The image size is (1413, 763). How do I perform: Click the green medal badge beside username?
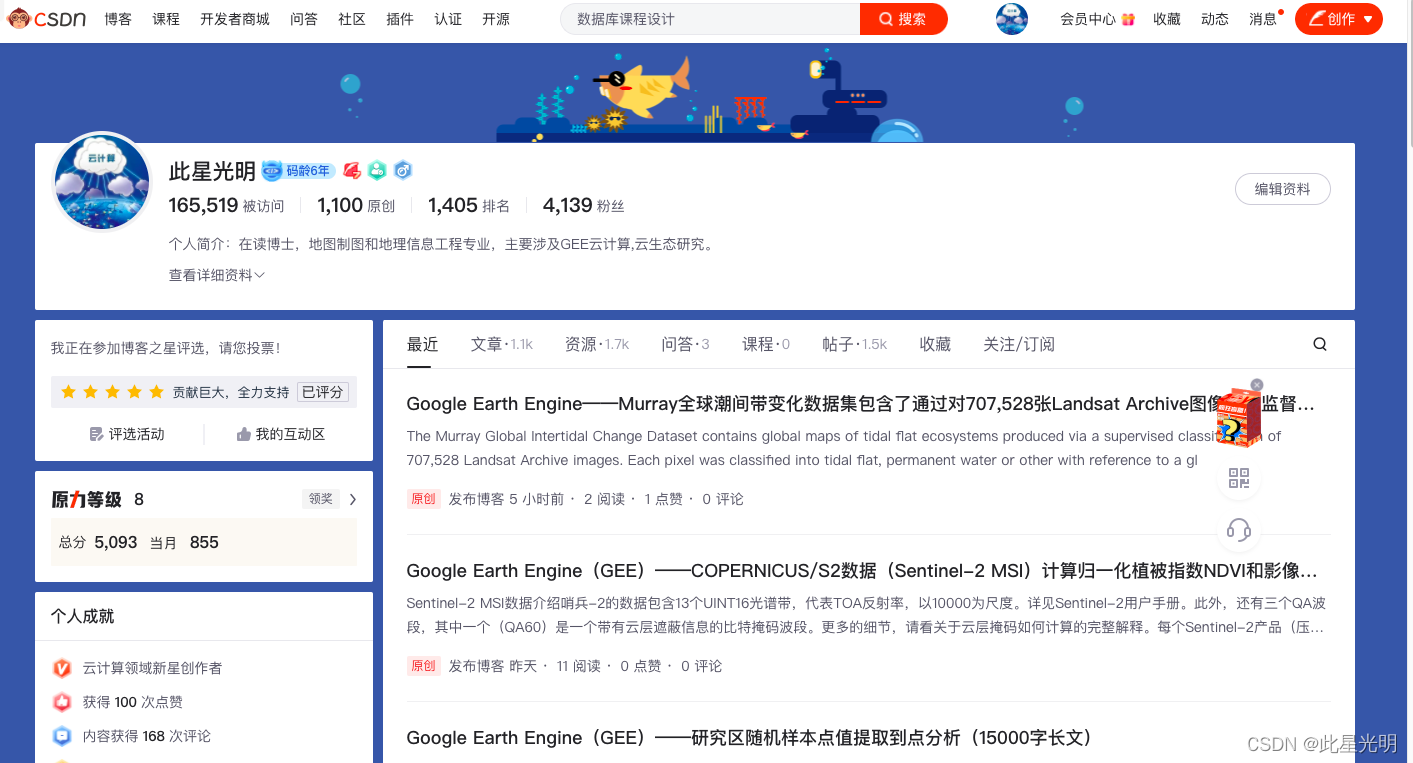click(x=377, y=171)
